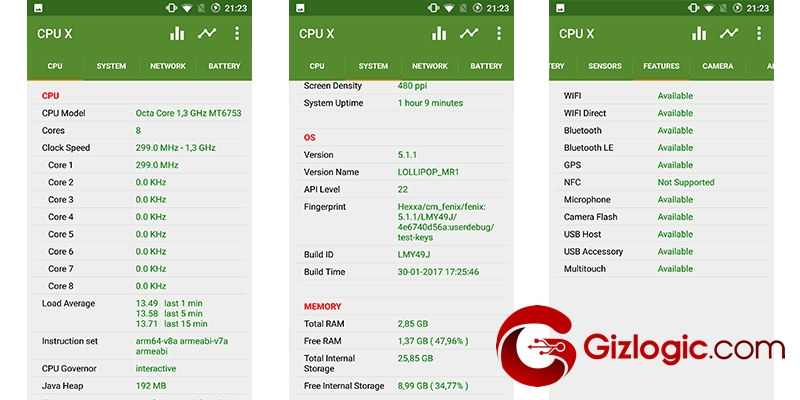Open line graph icon in right CPU X screen
Viewport: 800px width, 400px height.
click(729, 34)
